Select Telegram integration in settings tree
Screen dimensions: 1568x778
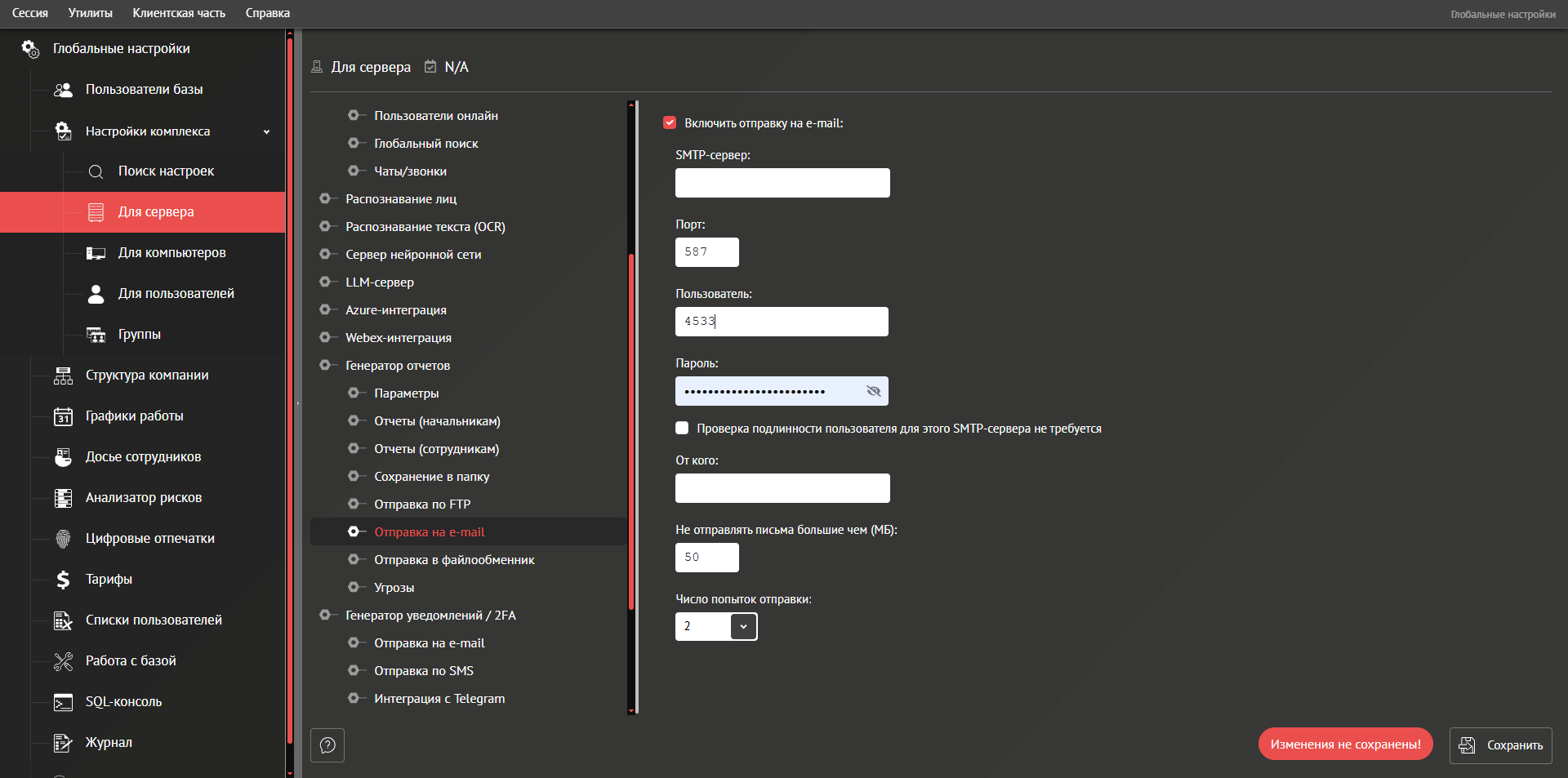point(439,699)
